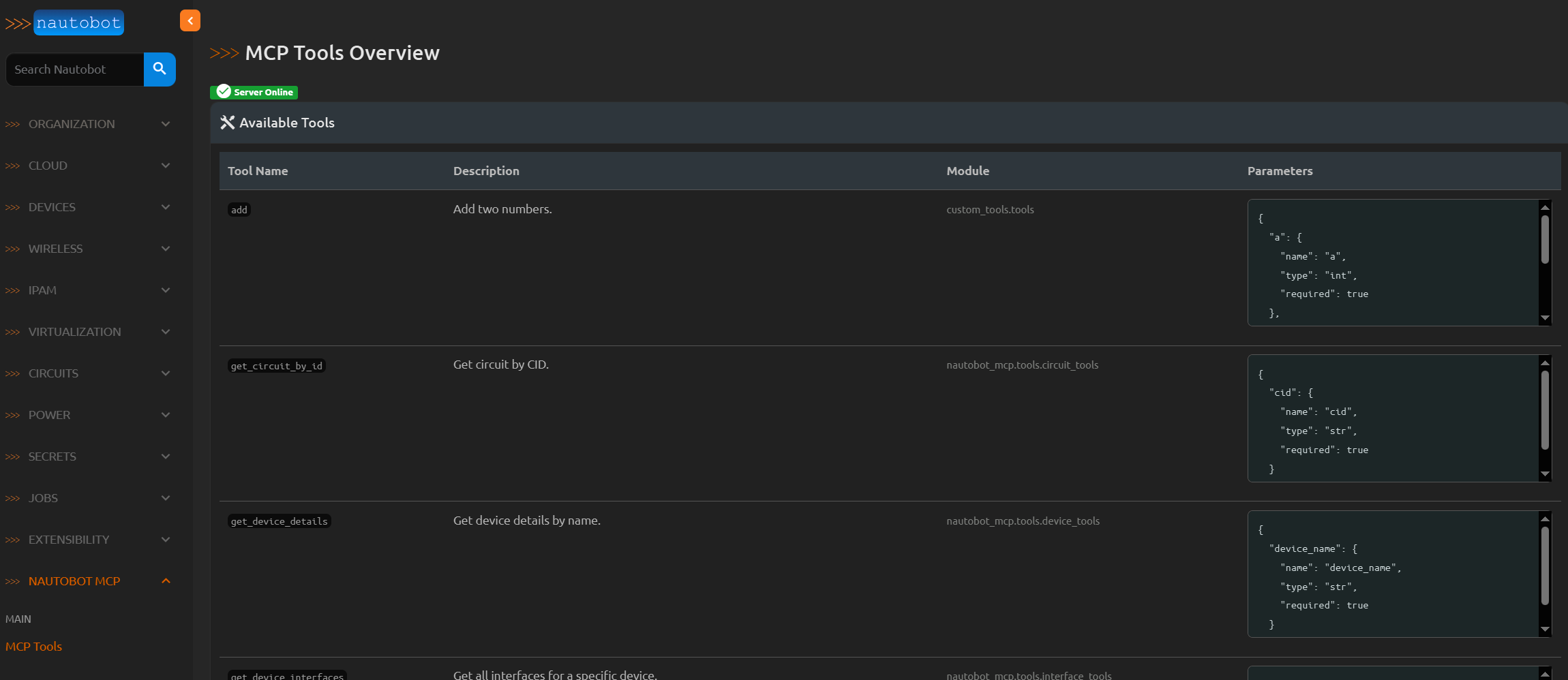Viewport: 1568px width, 680px height.
Task: Click Get device details by name text
Action: point(527,521)
